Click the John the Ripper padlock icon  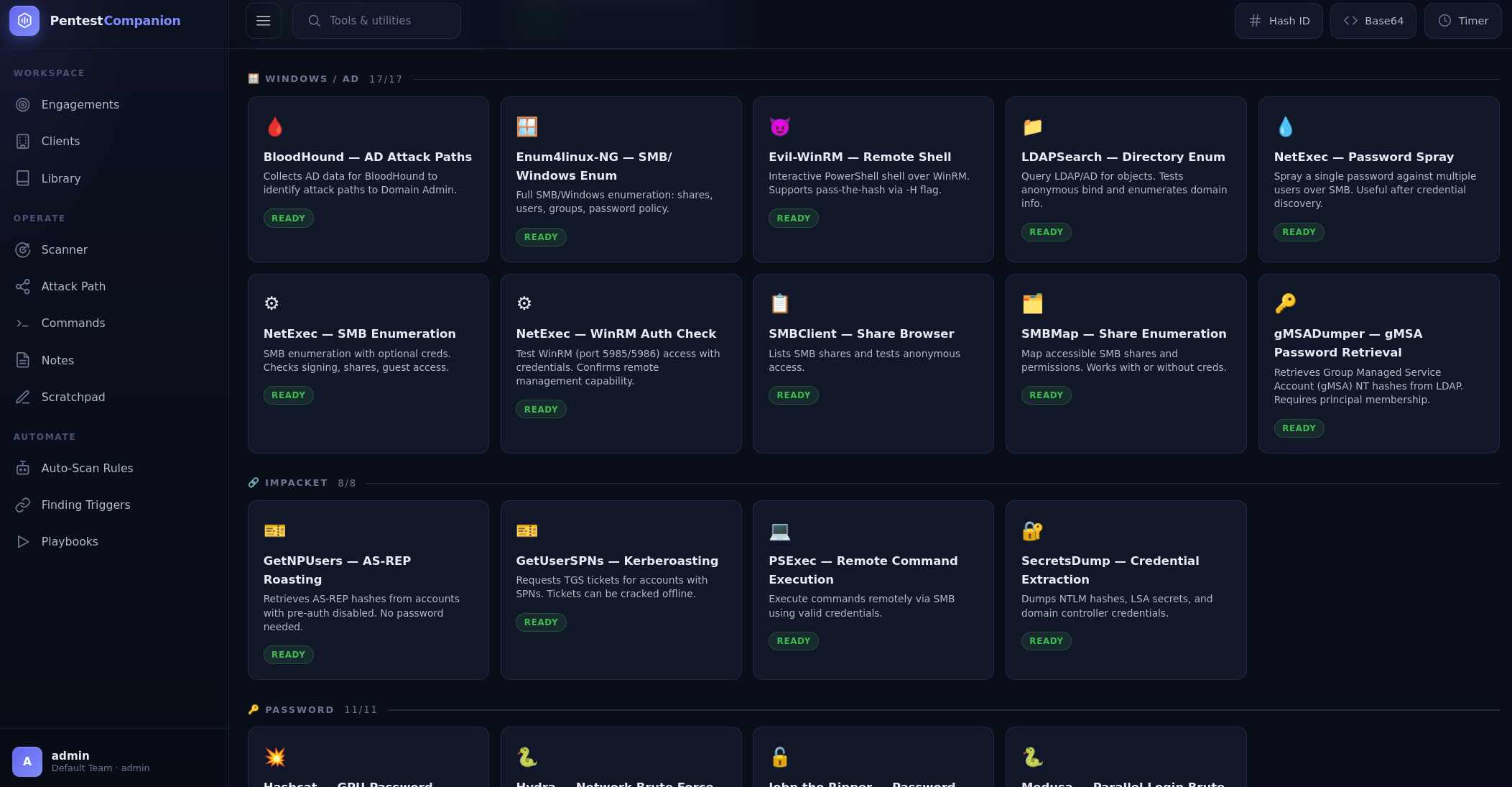click(x=780, y=758)
